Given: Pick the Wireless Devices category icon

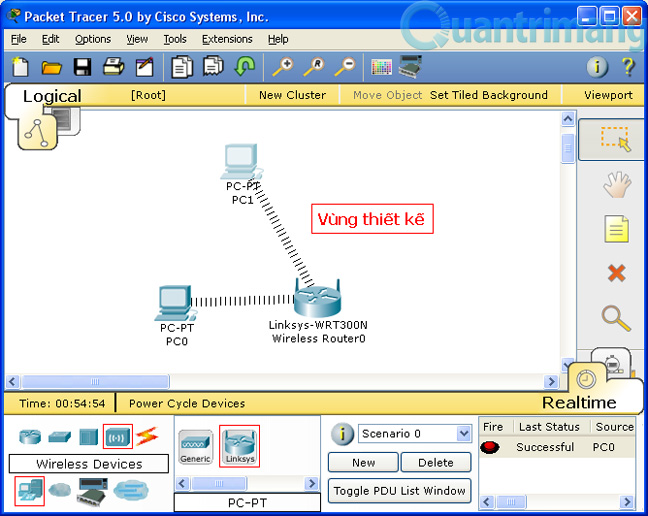Looking at the screenshot, I should point(117,437).
